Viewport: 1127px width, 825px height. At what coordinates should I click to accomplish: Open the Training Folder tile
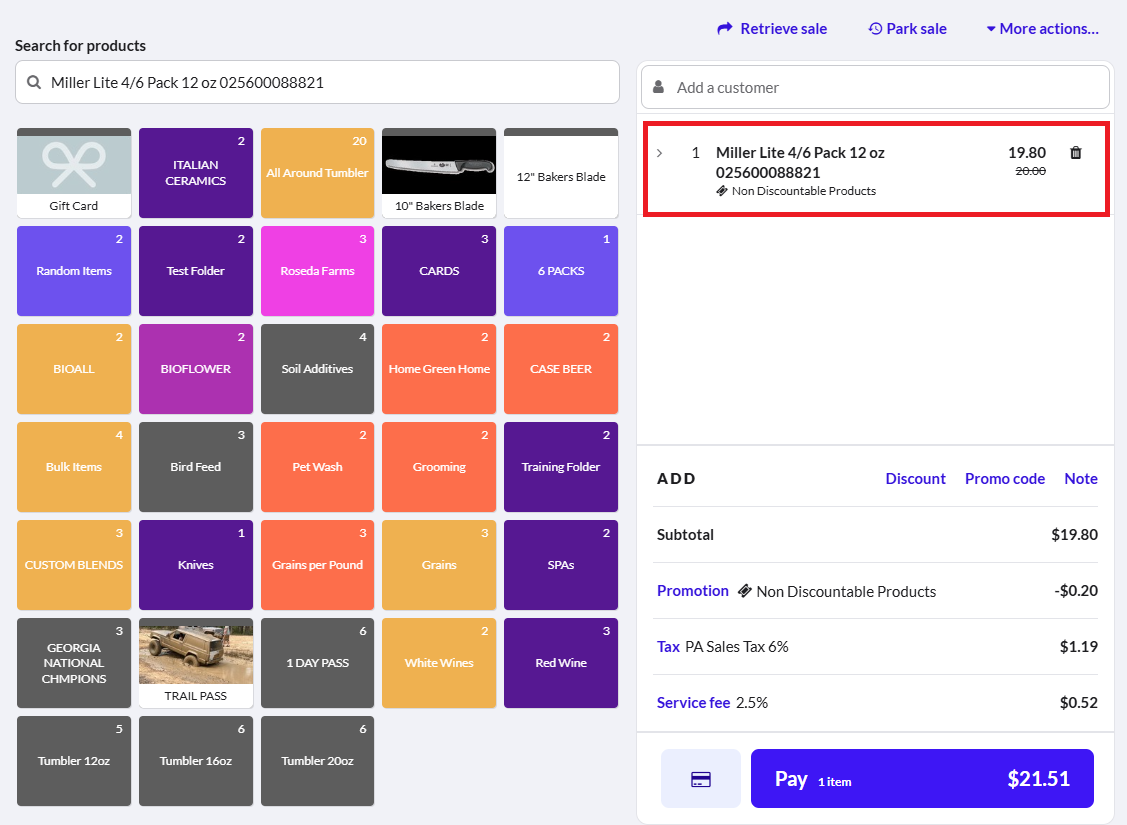click(x=561, y=467)
